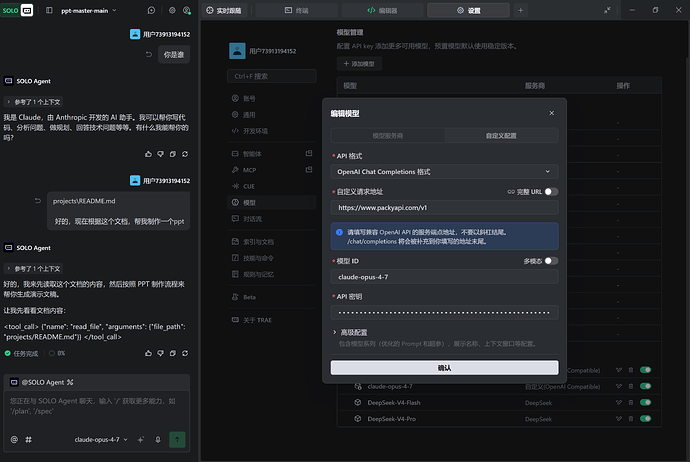
Task: Click the API 密钥 password field
Action: [444, 312]
